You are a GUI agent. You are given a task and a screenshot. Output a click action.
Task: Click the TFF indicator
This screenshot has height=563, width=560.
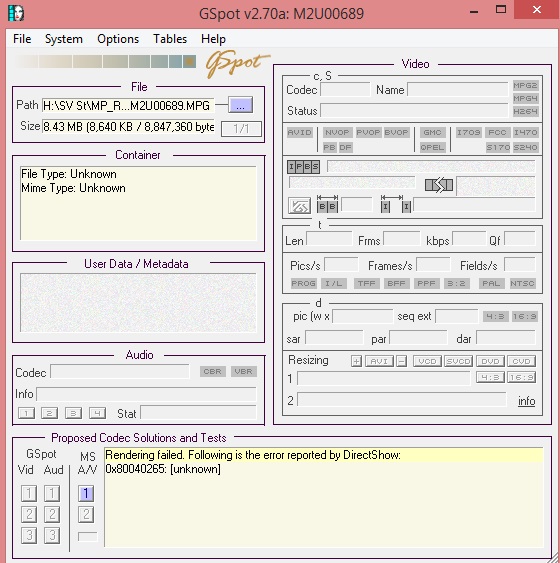pyautogui.click(x=367, y=283)
